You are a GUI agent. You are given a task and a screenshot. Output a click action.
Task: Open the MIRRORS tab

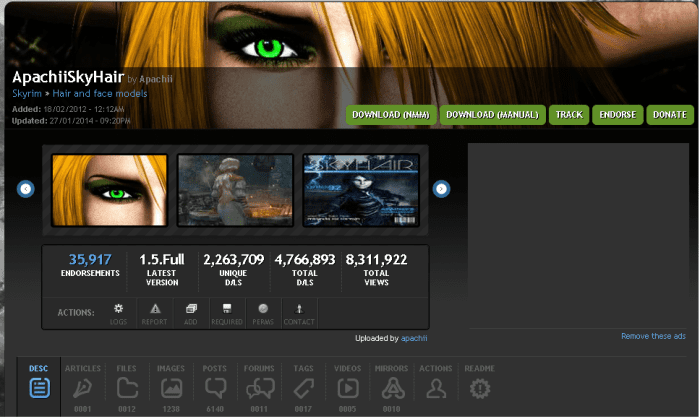click(x=392, y=388)
